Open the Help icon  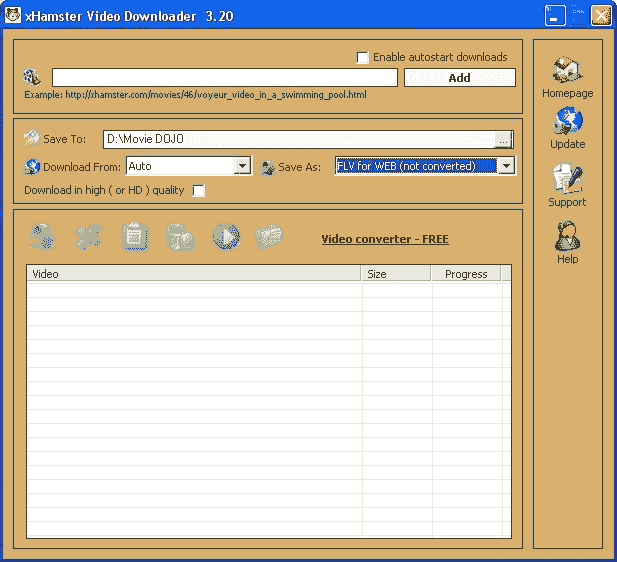[x=567, y=236]
